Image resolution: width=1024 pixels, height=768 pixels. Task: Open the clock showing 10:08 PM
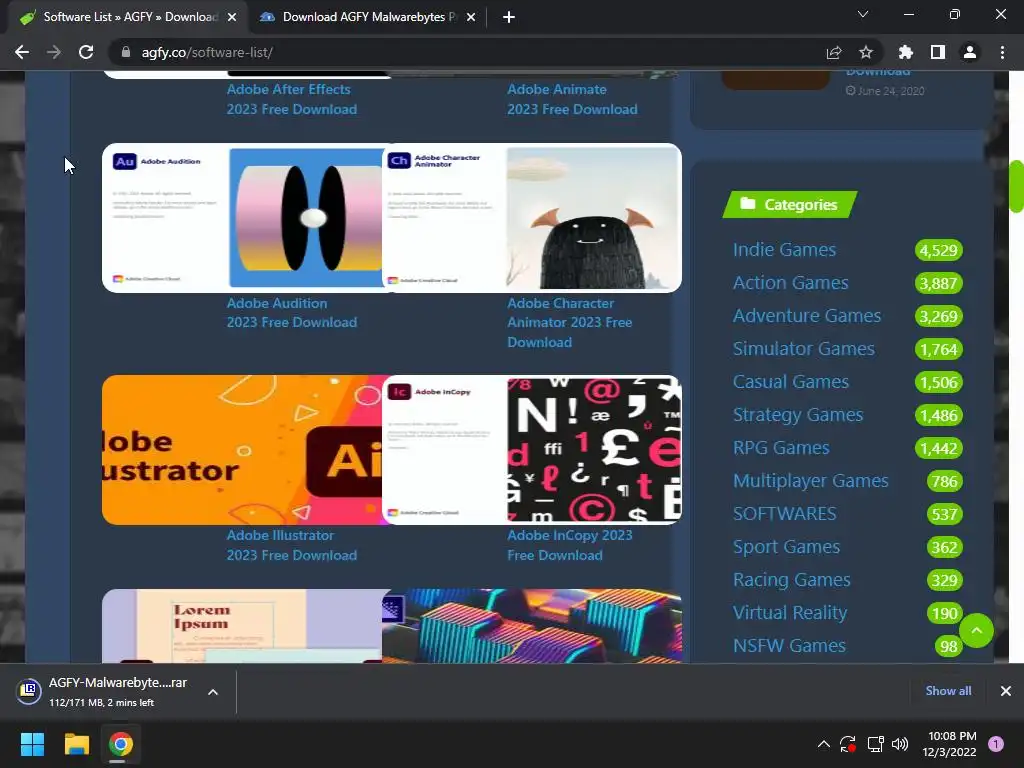(x=949, y=744)
